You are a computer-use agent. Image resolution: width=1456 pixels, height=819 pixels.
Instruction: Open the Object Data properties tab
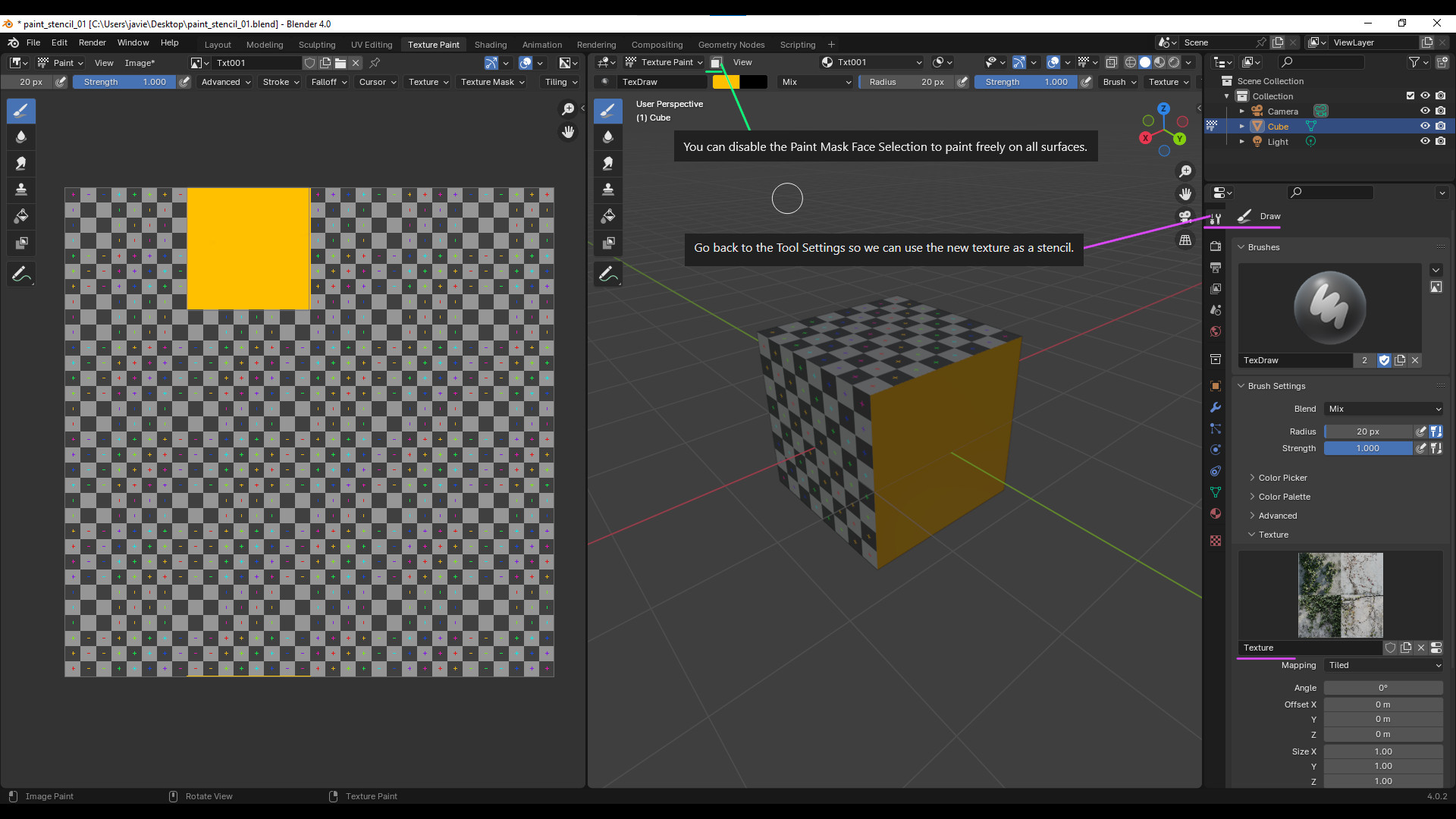coord(1216,492)
